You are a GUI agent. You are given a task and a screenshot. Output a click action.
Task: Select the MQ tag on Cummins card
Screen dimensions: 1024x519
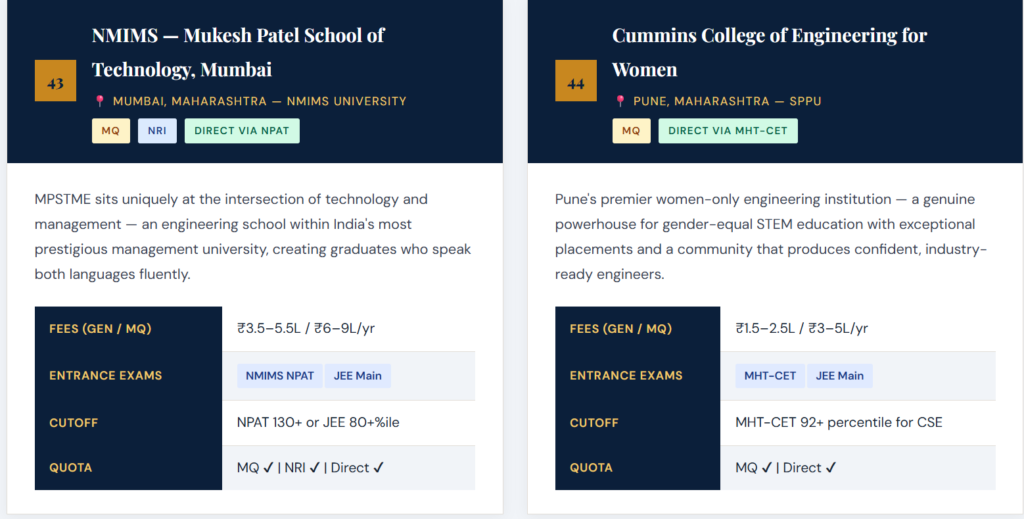pyautogui.click(x=631, y=131)
